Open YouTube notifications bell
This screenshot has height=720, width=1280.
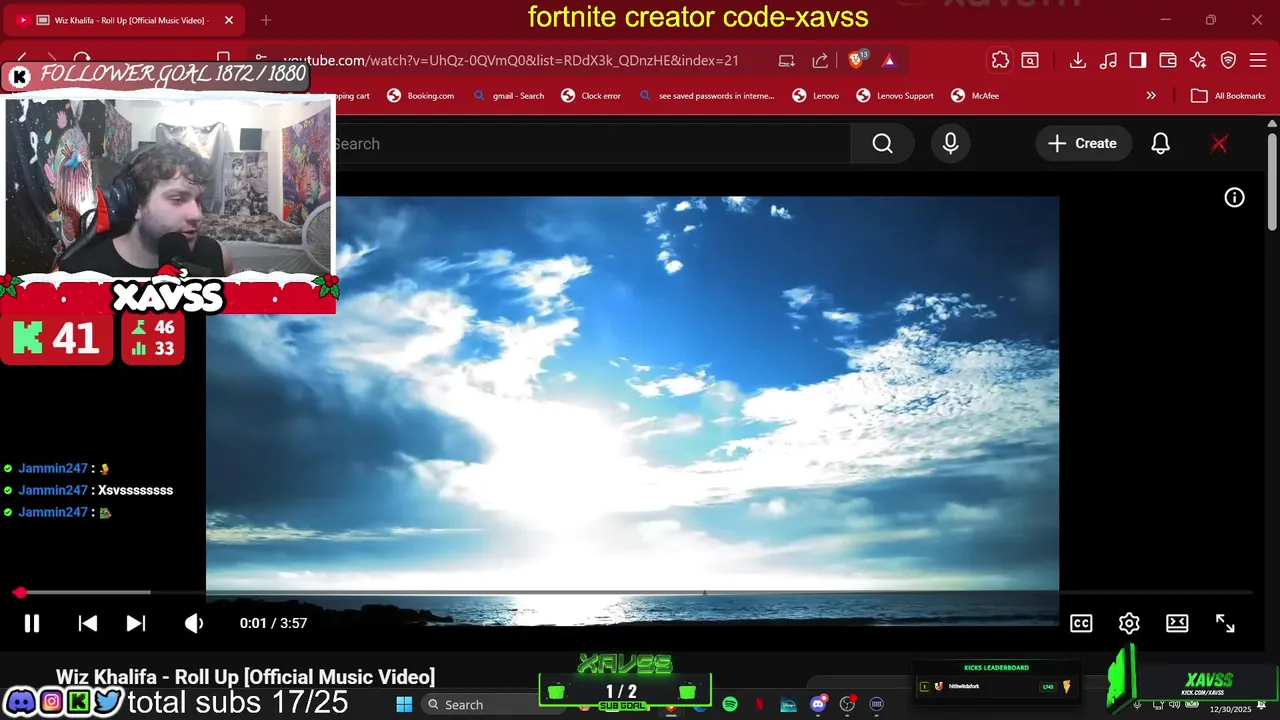(1160, 144)
